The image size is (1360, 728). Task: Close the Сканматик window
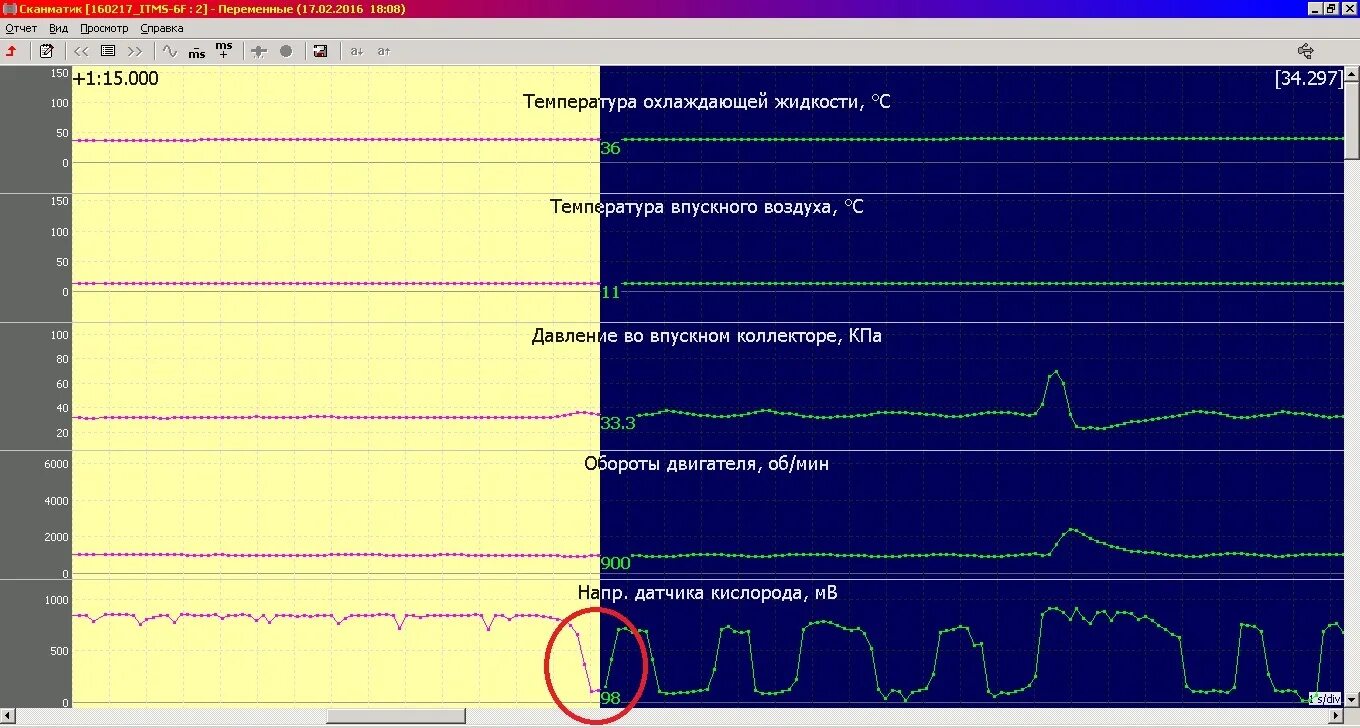pos(1348,9)
